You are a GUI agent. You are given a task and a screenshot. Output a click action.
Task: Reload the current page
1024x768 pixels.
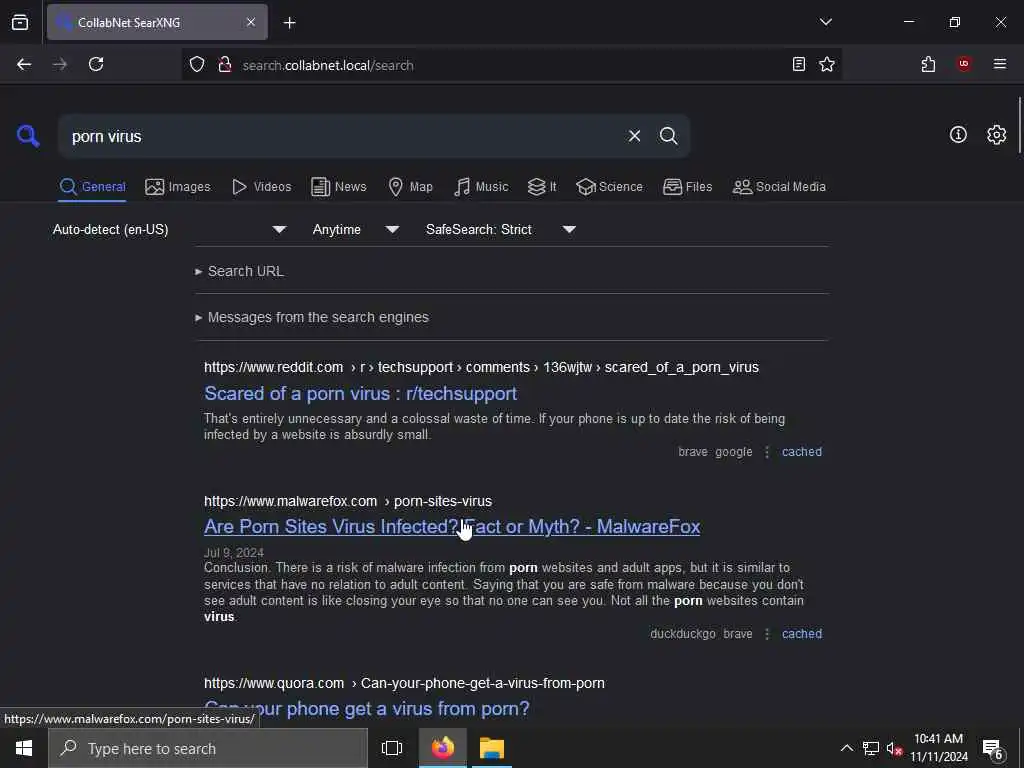click(x=96, y=64)
